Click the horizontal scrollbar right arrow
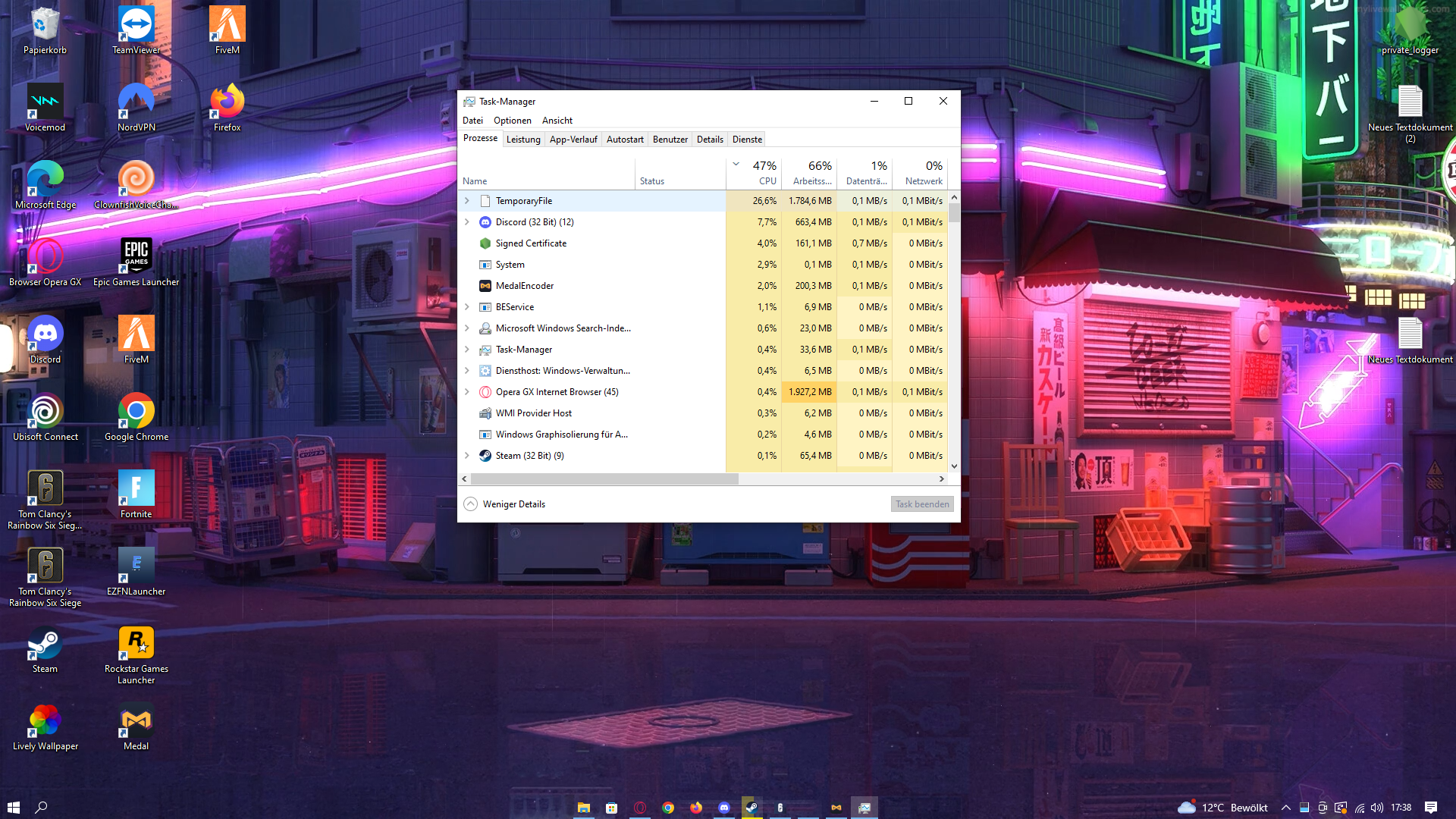Screen dimensions: 1456x819 (x=942, y=479)
